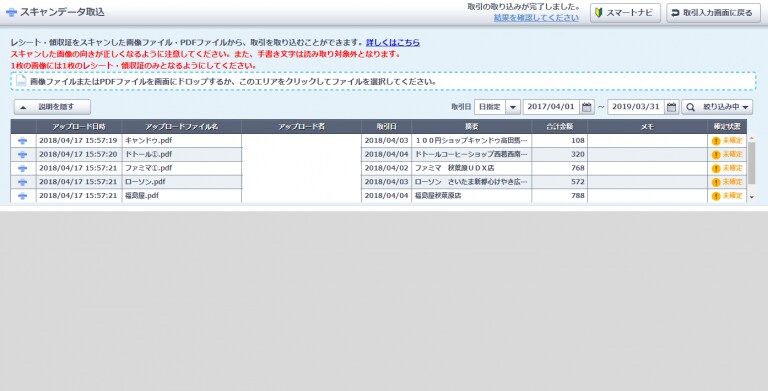Viewport: 768px width, 391px height.
Task: Click scanner icon in キャンドゥ.pdf row
Action: pos(23,141)
